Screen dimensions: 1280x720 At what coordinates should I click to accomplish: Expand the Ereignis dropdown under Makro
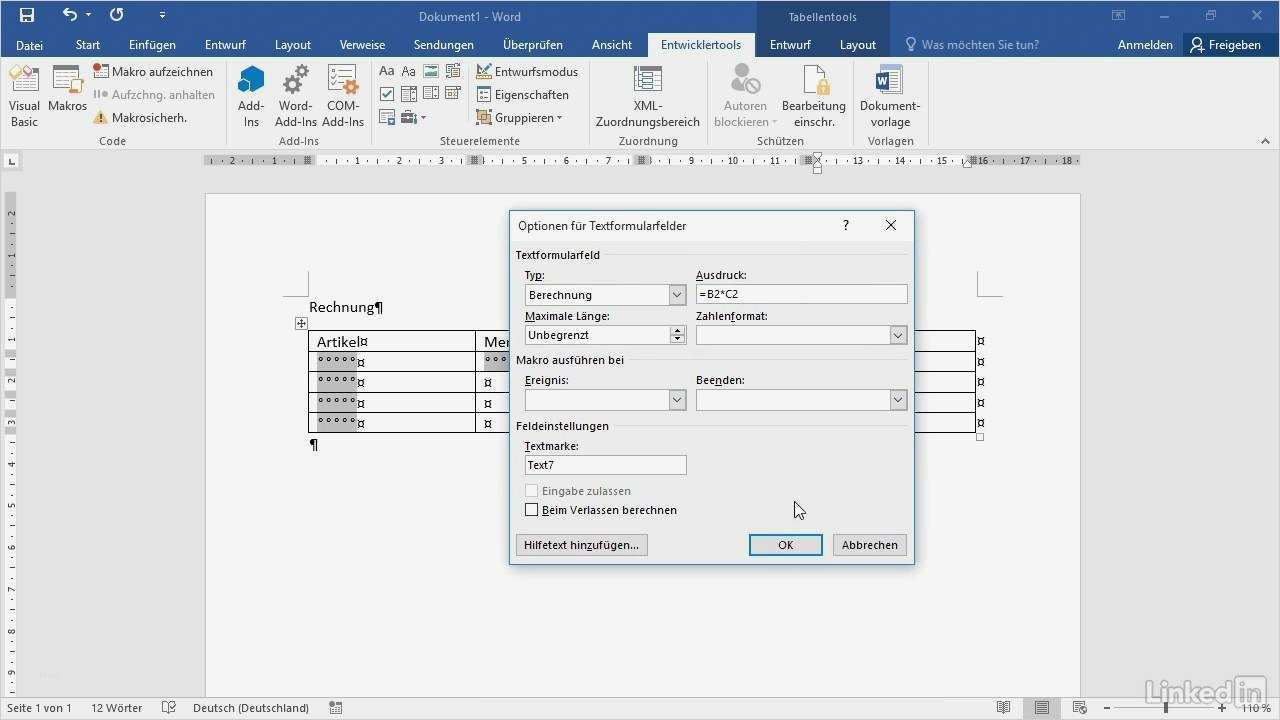(x=677, y=399)
